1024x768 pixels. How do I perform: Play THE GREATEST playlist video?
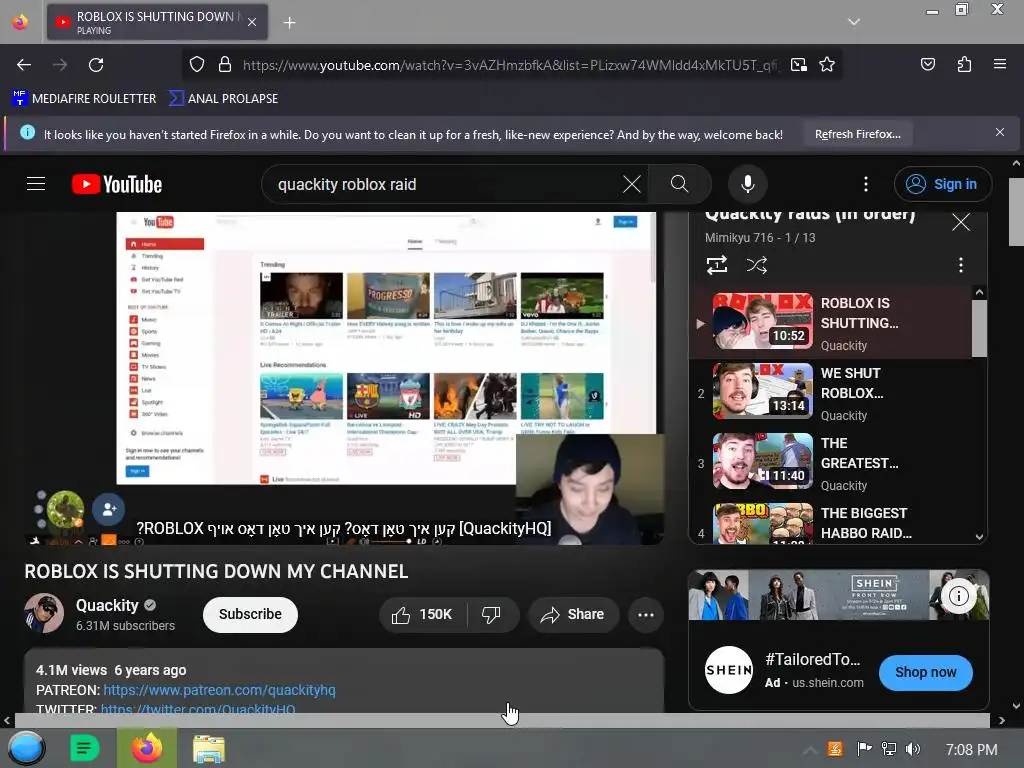point(831,464)
